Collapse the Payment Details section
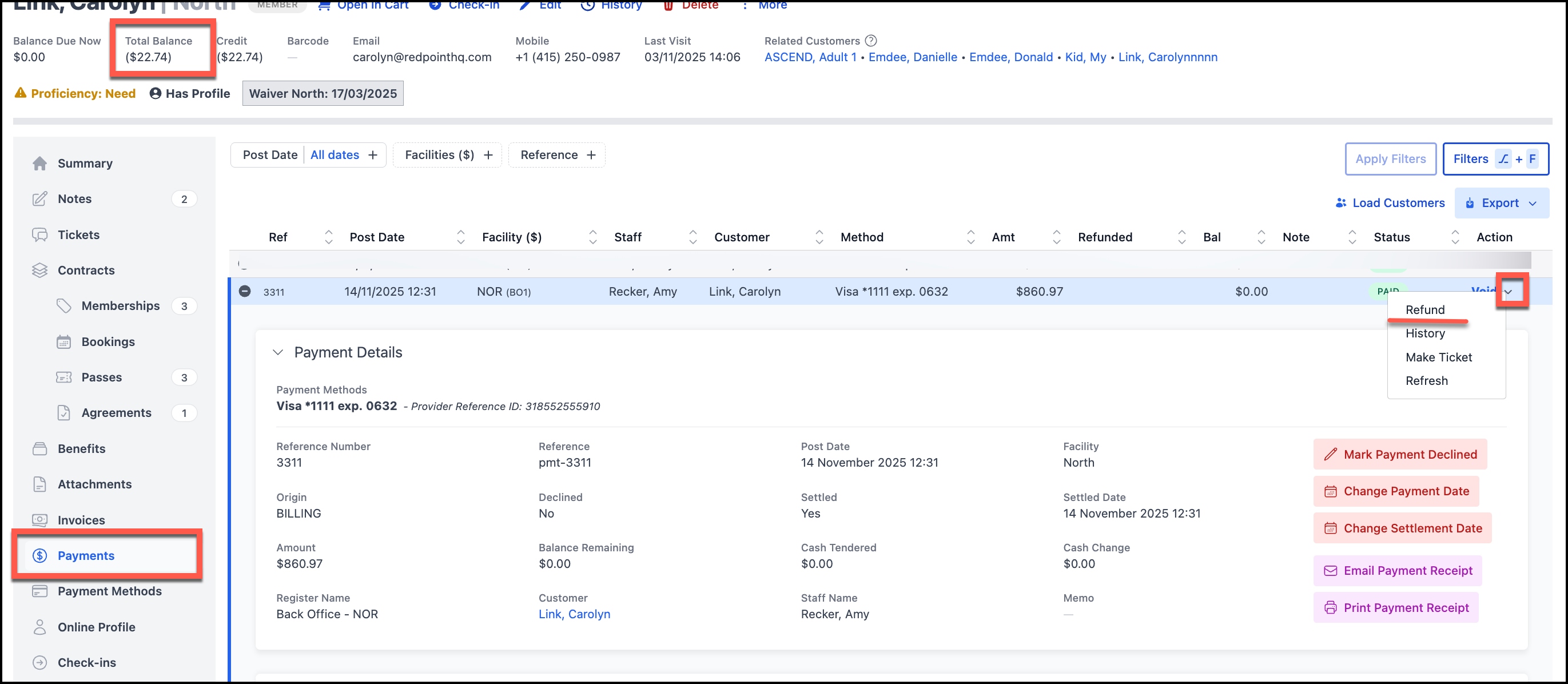Screen dimensions: 1568x684 point(278,352)
